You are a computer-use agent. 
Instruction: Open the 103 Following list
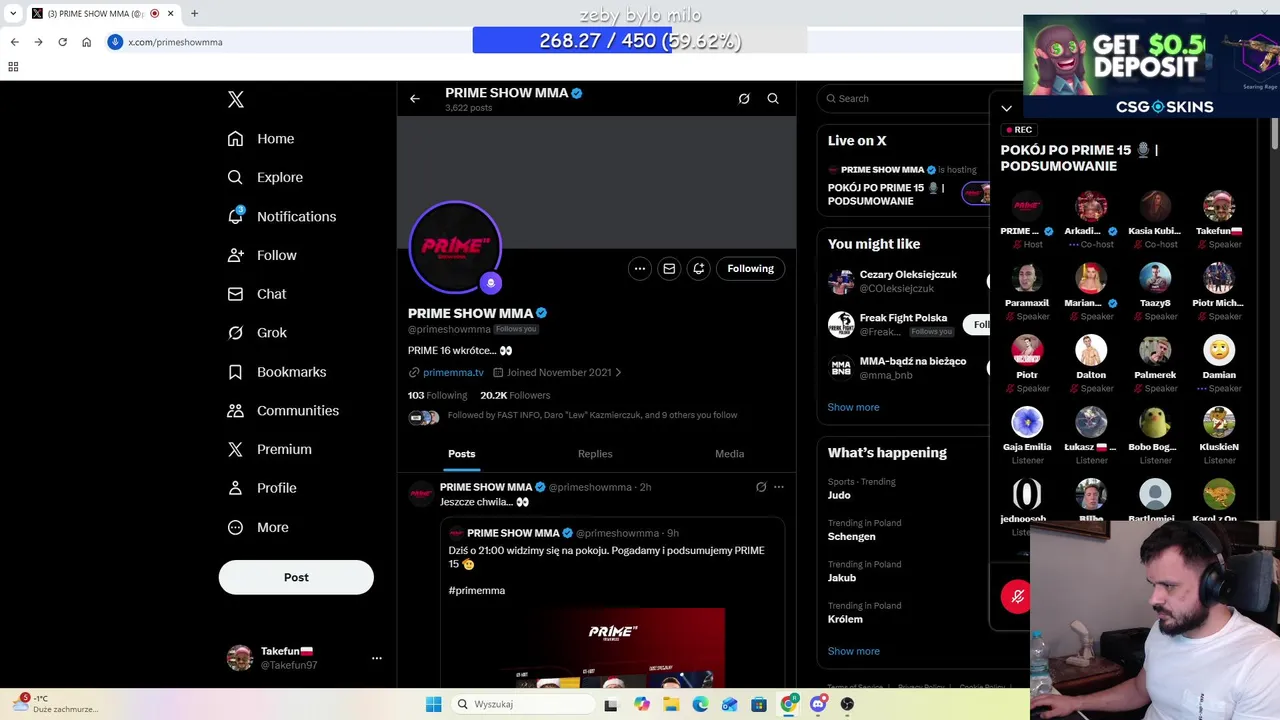click(x=437, y=395)
